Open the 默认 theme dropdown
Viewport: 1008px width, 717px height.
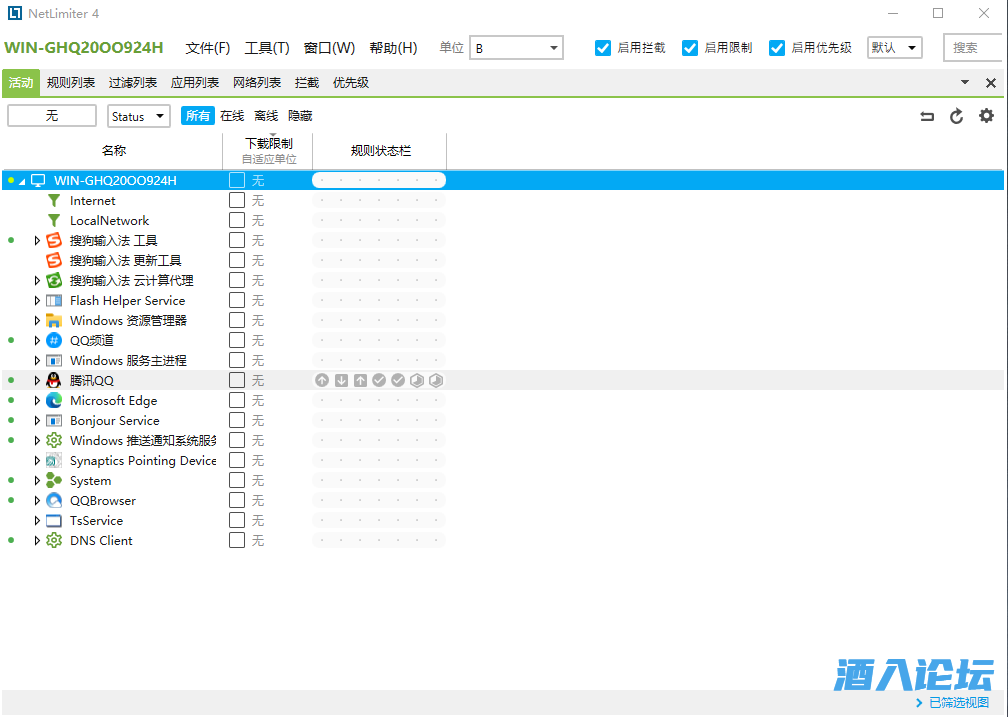(x=894, y=48)
